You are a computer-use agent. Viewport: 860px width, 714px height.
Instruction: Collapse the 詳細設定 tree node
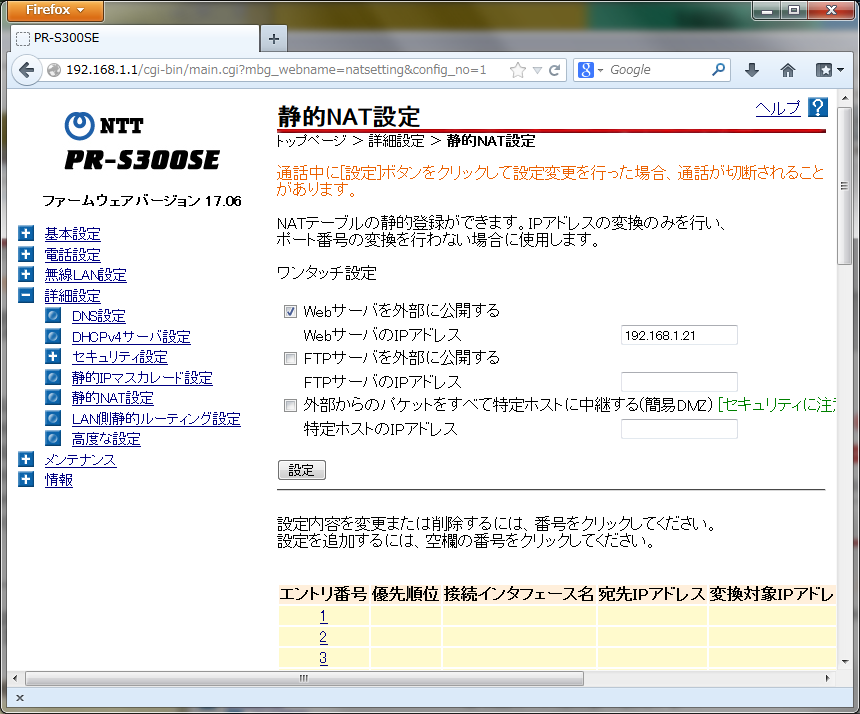(x=26, y=295)
